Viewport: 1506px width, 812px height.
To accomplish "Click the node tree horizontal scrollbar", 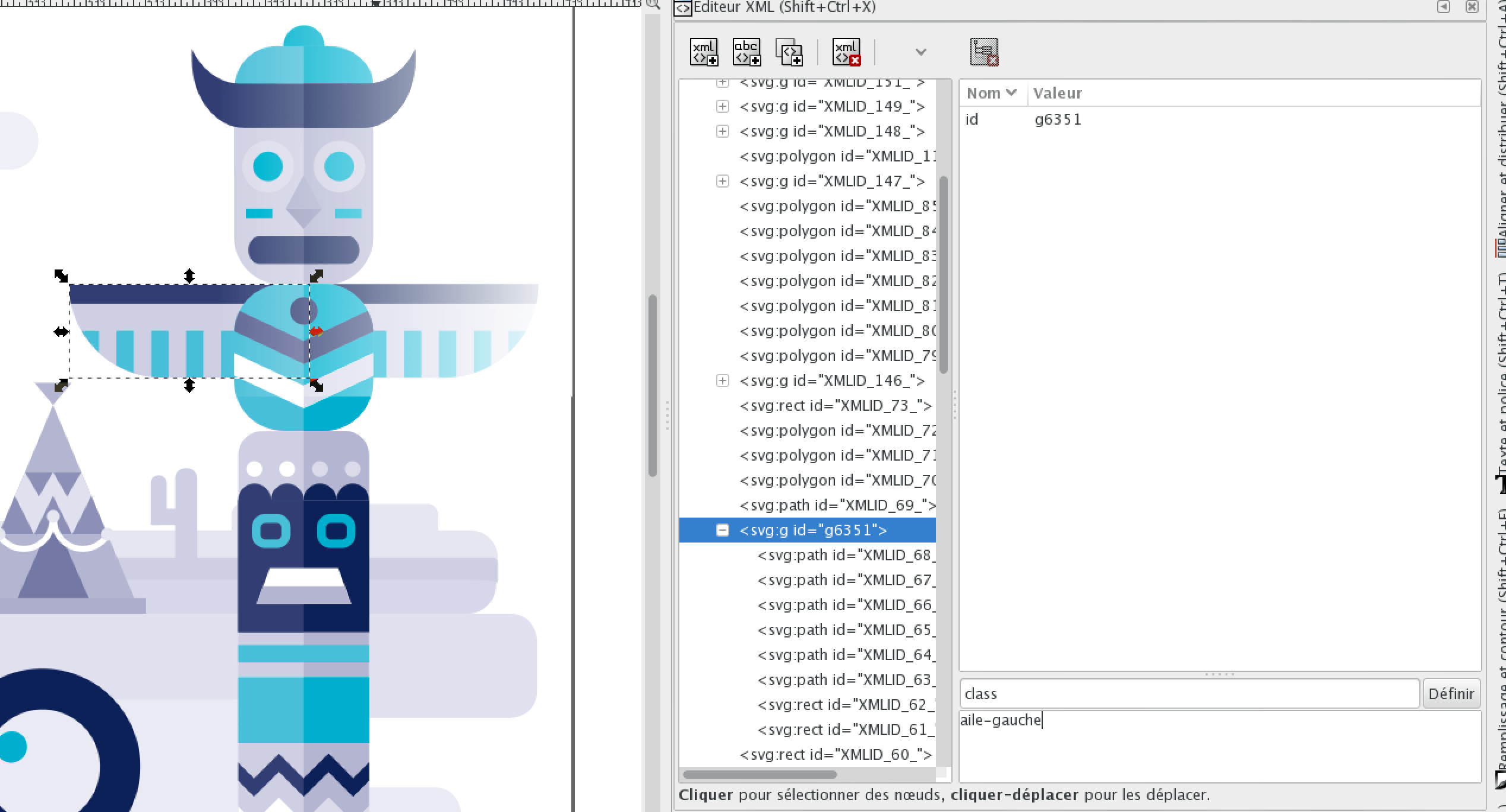I will click(x=760, y=775).
